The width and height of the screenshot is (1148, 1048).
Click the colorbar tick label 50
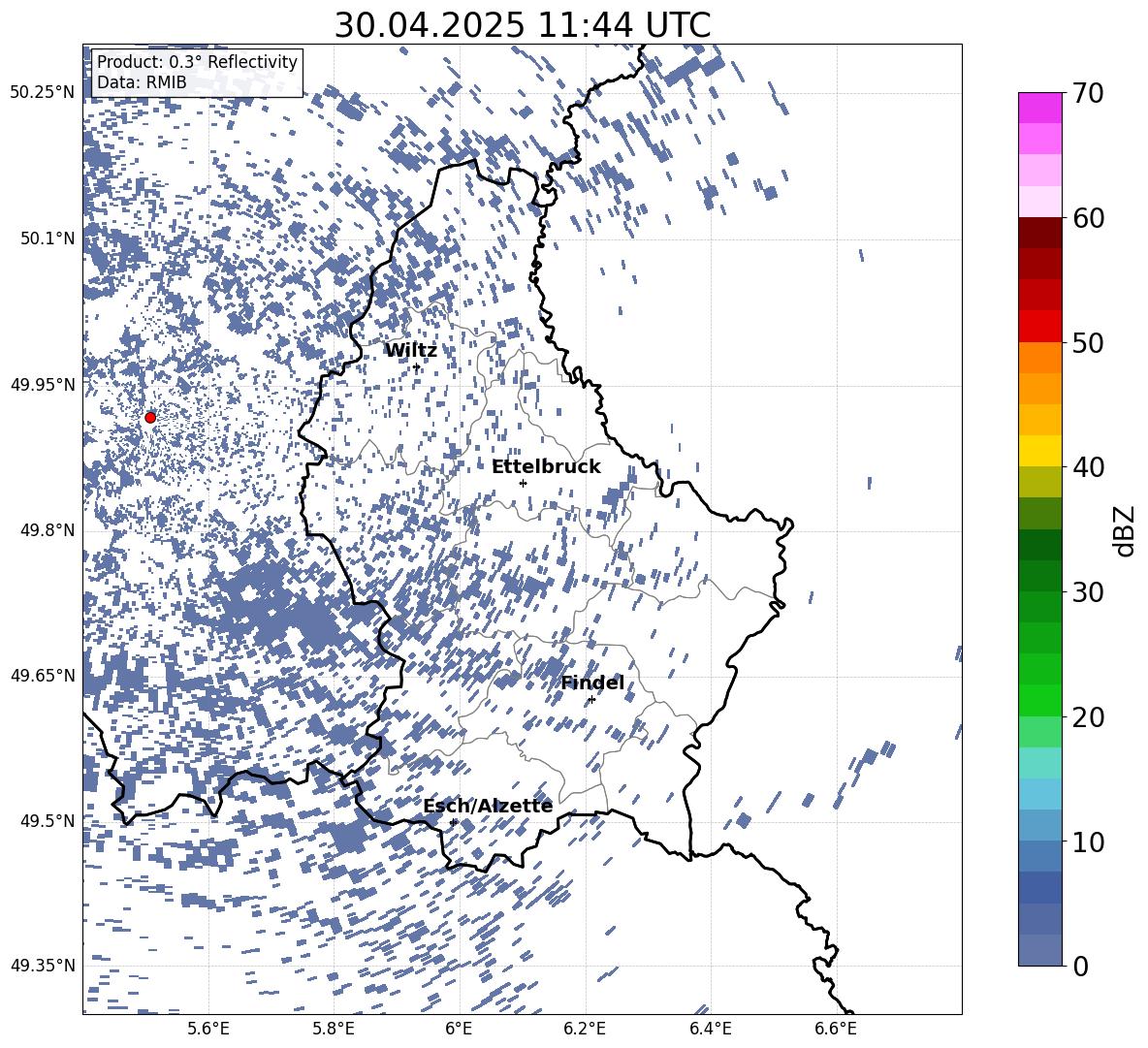tap(1088, 343)
